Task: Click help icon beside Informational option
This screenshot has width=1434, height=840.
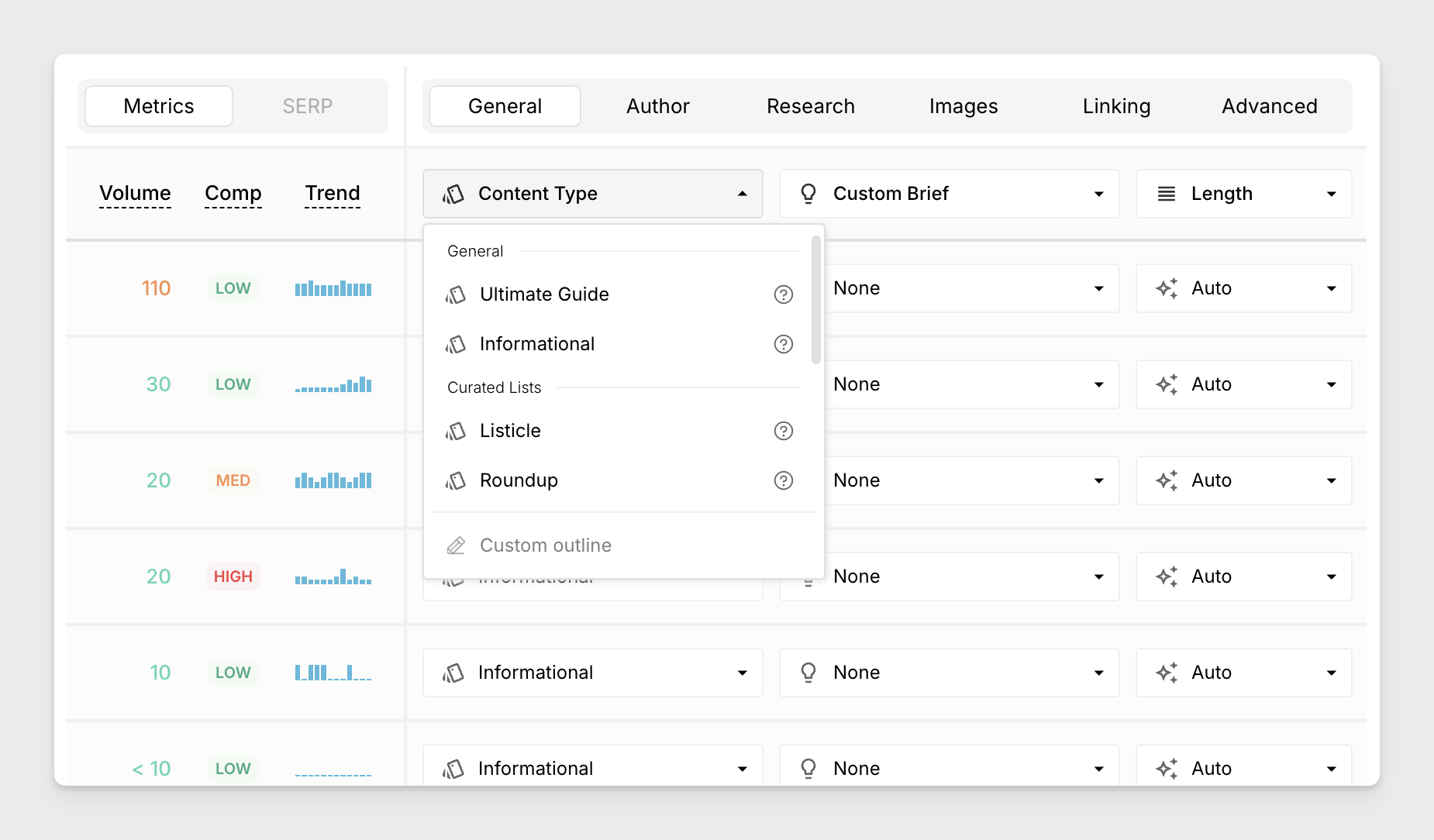Action: point(783,344)
